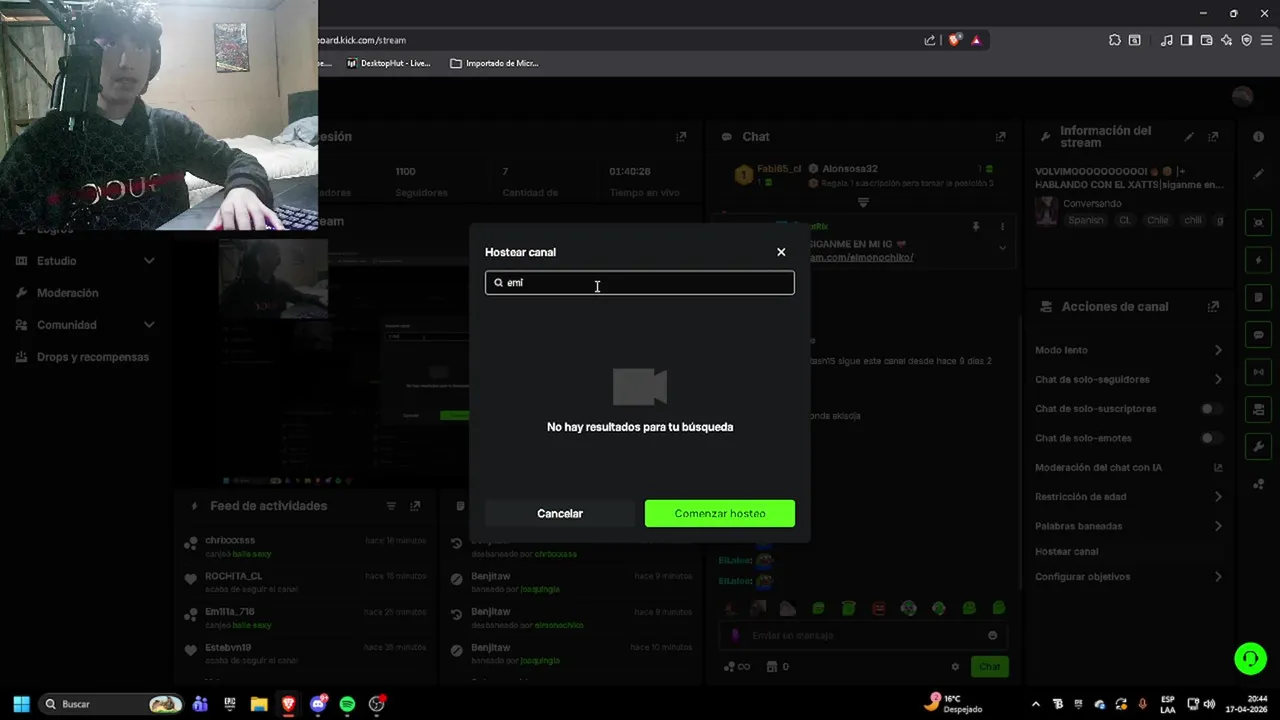Click the Buscar taskbar search box

click(x=112, y=704)
